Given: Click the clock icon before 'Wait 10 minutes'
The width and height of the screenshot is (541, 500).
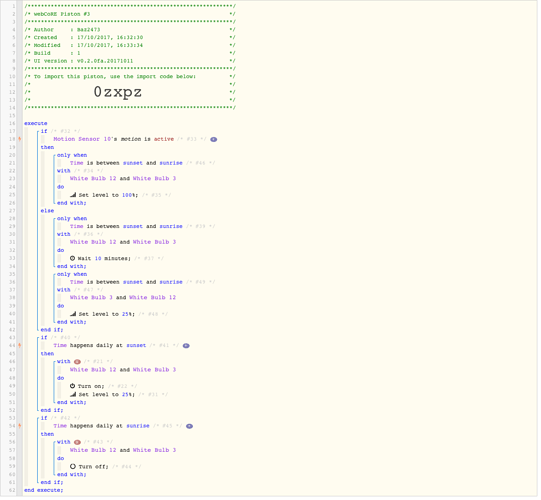Looking at the screenshot, I should click(73, 259).
